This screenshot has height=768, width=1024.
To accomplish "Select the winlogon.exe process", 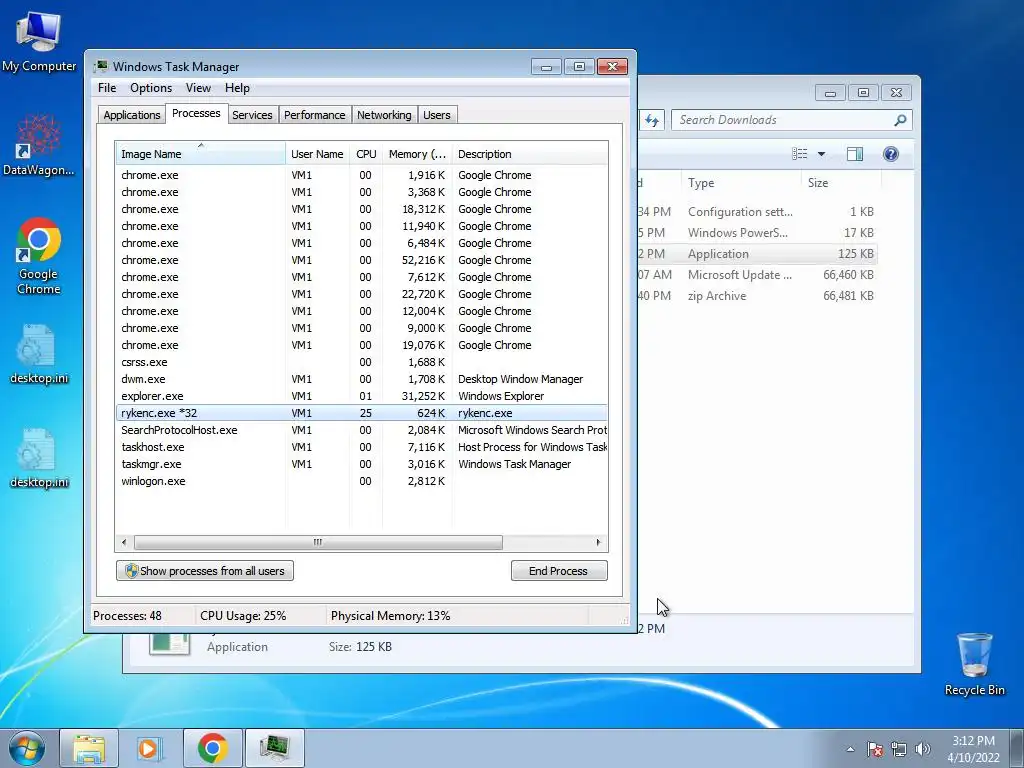I will (x=361, y=481).
